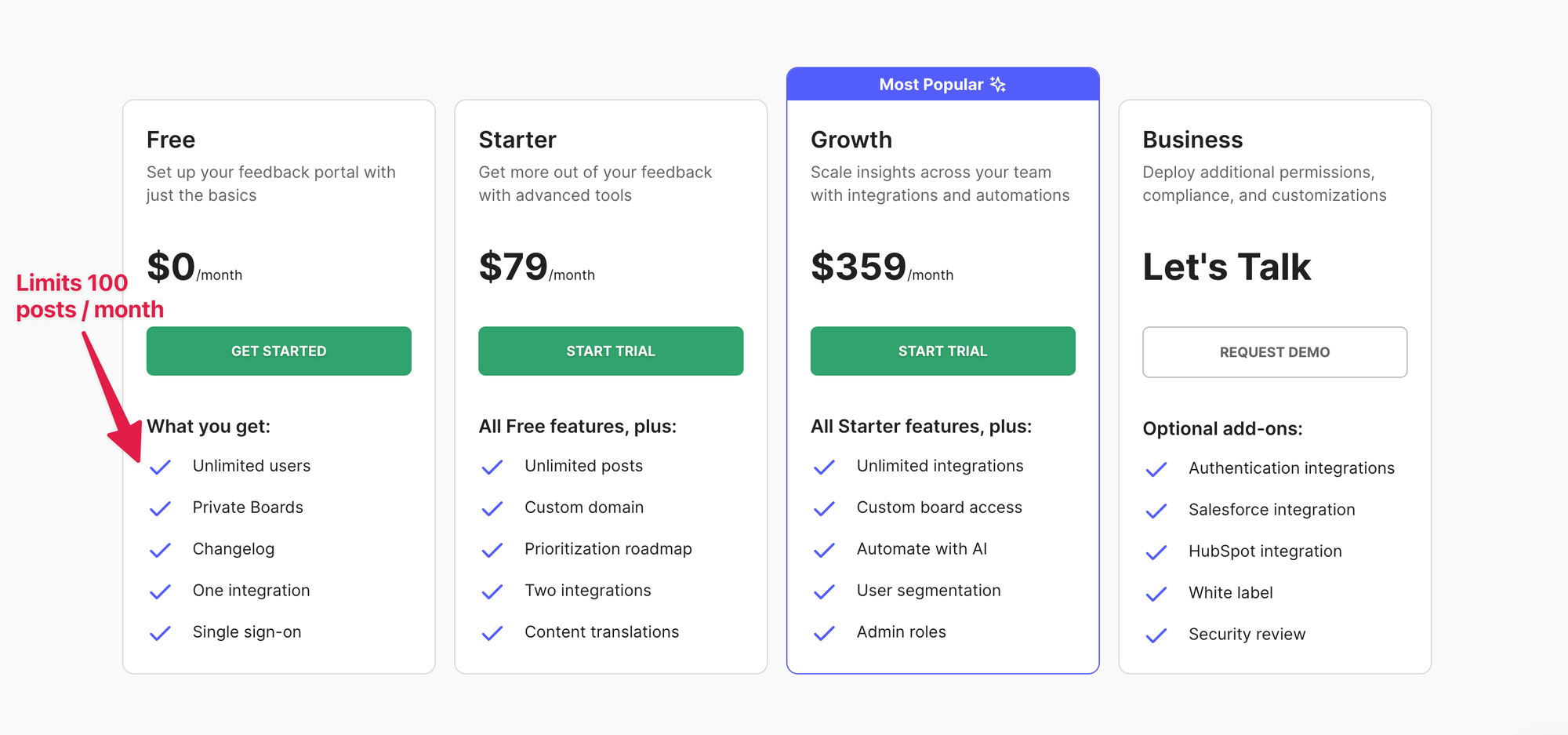Click the Limits 100 posts annotation
Image resolution: width=1568 pixels, height=735 pixels.
tap(89, 296)
